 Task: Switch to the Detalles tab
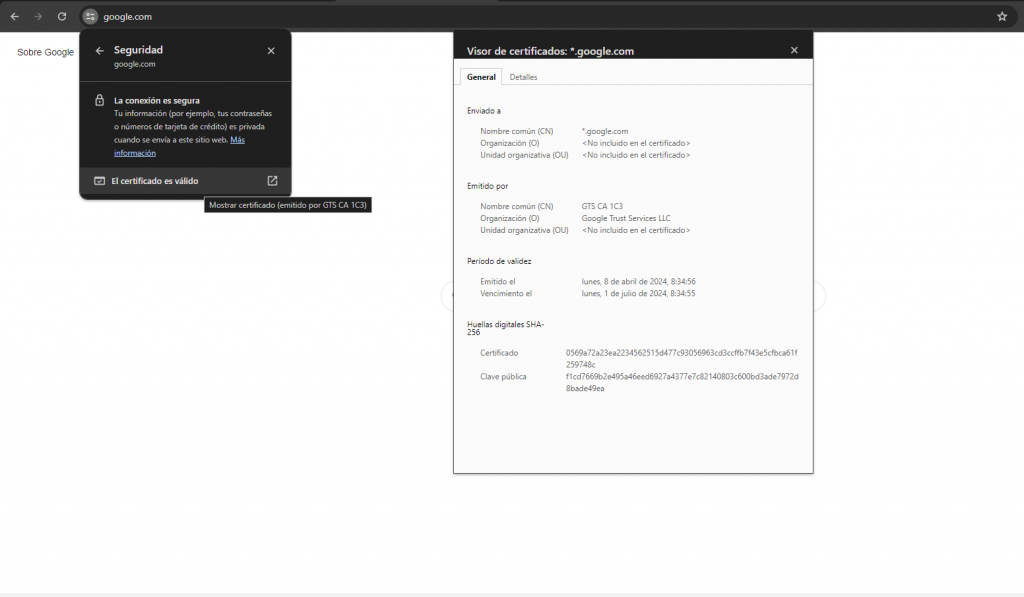(x=523, y=77)
